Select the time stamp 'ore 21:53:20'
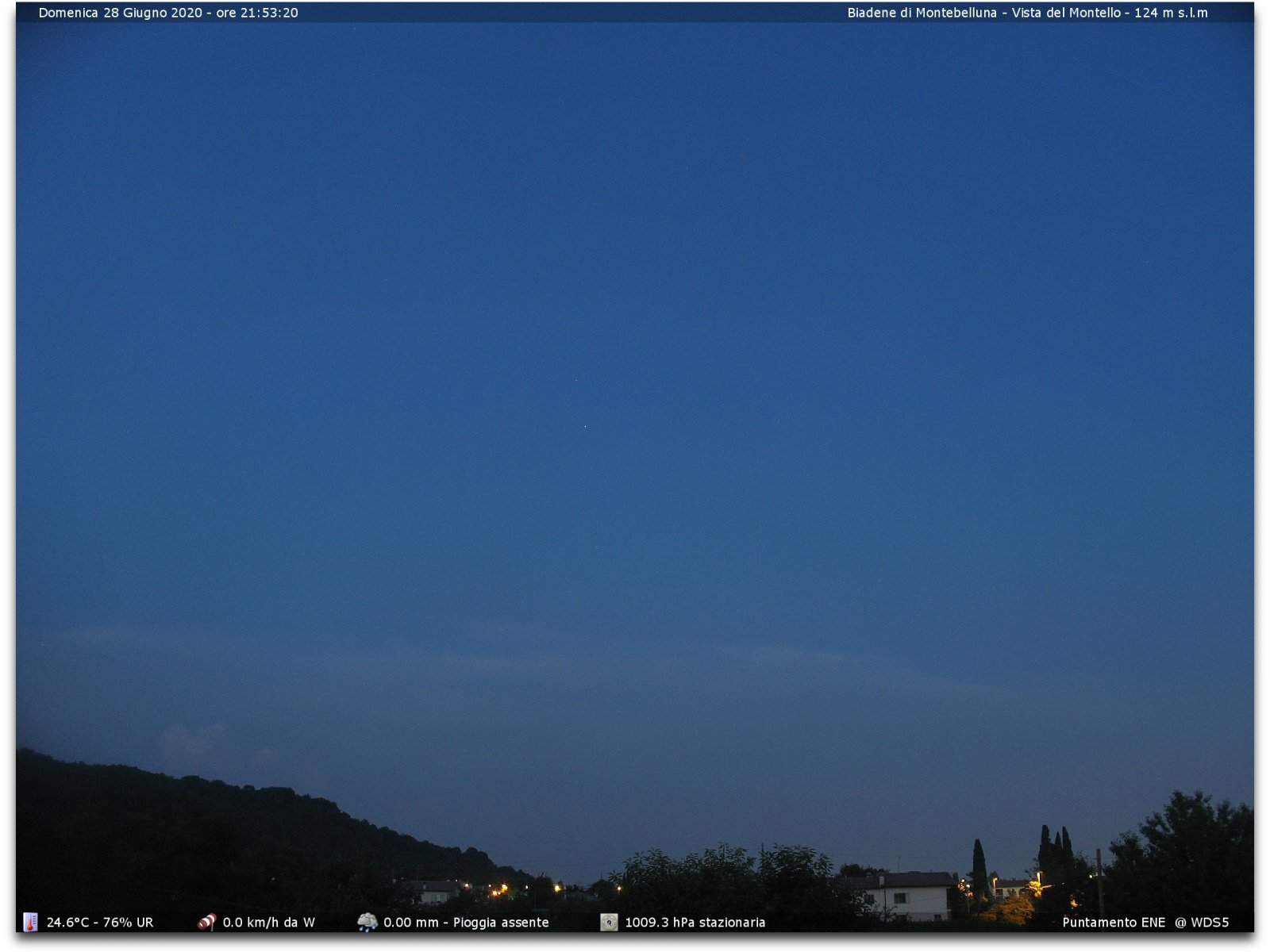Viewport: 1270px width, 952px height. coord(257,13)
